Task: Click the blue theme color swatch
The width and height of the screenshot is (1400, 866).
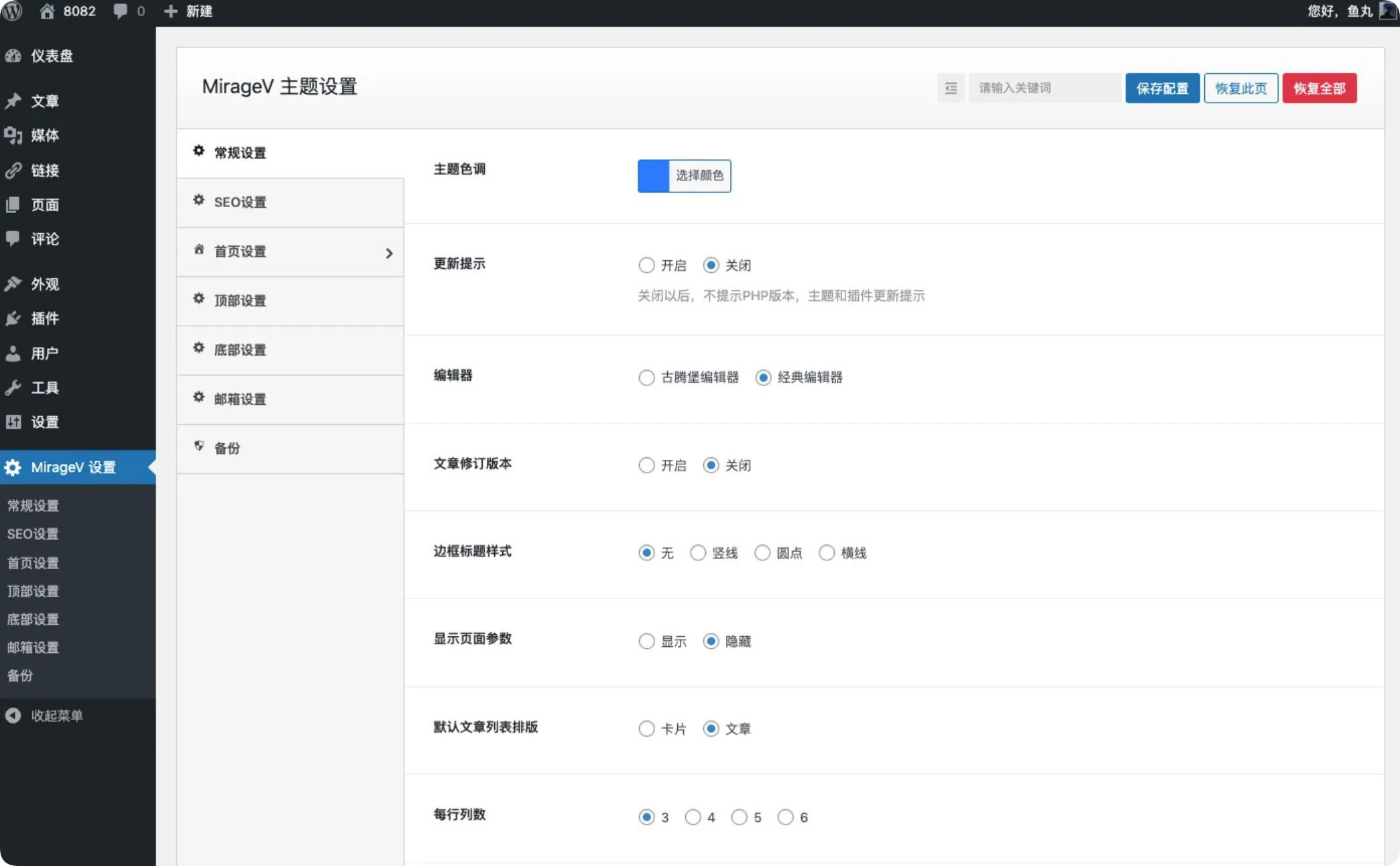Action: tap(652, 176)
